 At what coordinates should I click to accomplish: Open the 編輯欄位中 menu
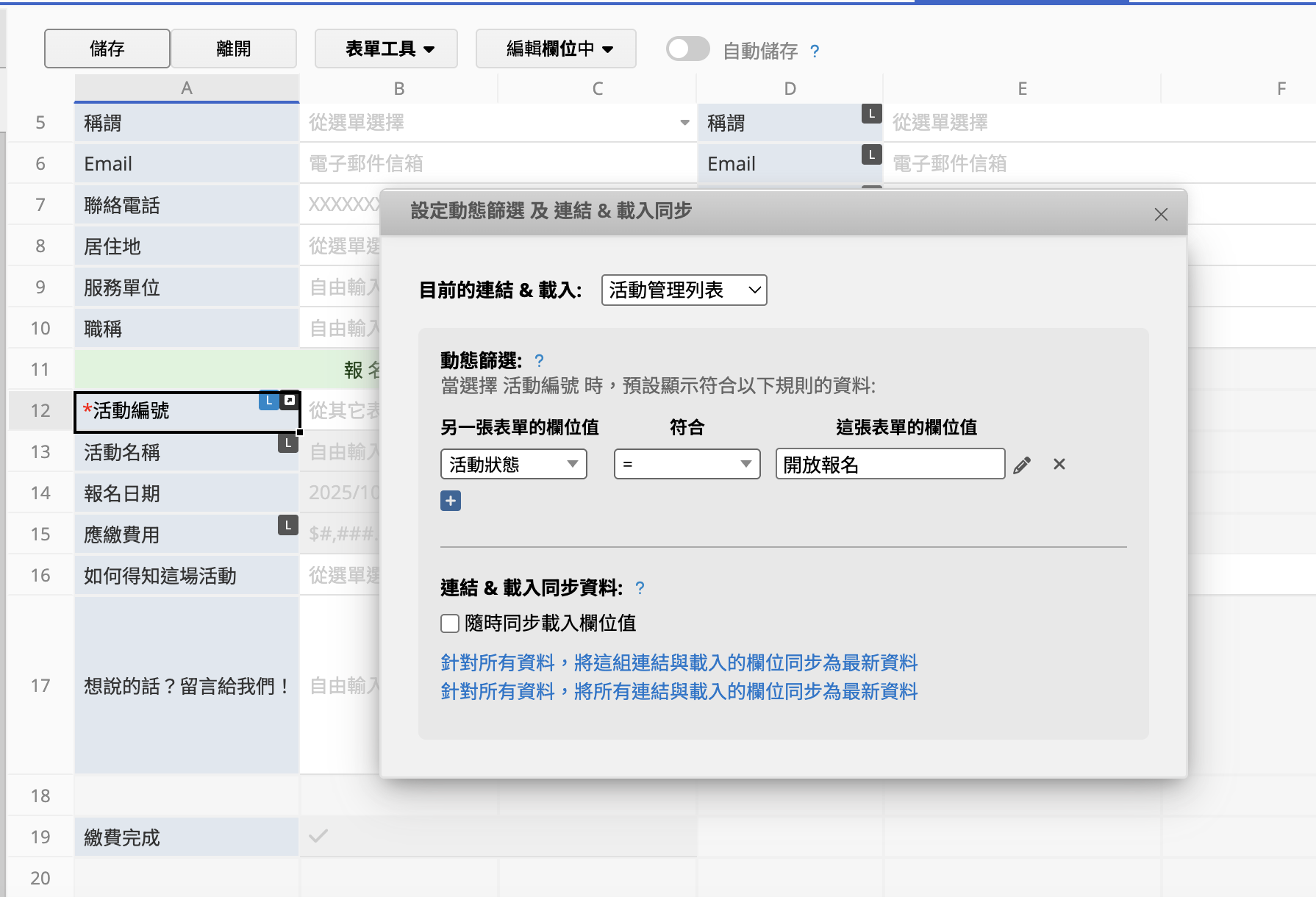pyautogui.click(x=556, y=49)
